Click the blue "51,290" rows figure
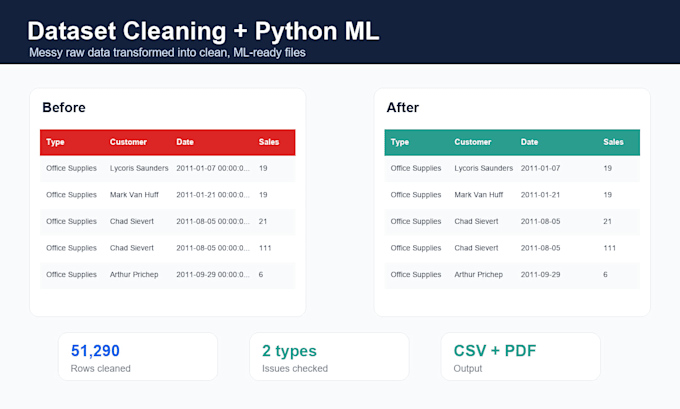The image size is (680, 409). (95, 351)
